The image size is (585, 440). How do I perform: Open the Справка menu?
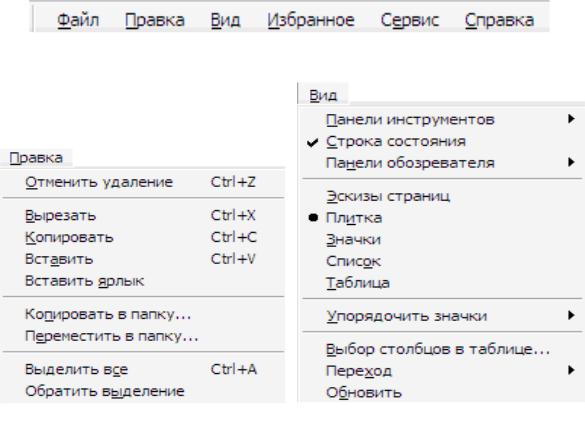point(499,20)
